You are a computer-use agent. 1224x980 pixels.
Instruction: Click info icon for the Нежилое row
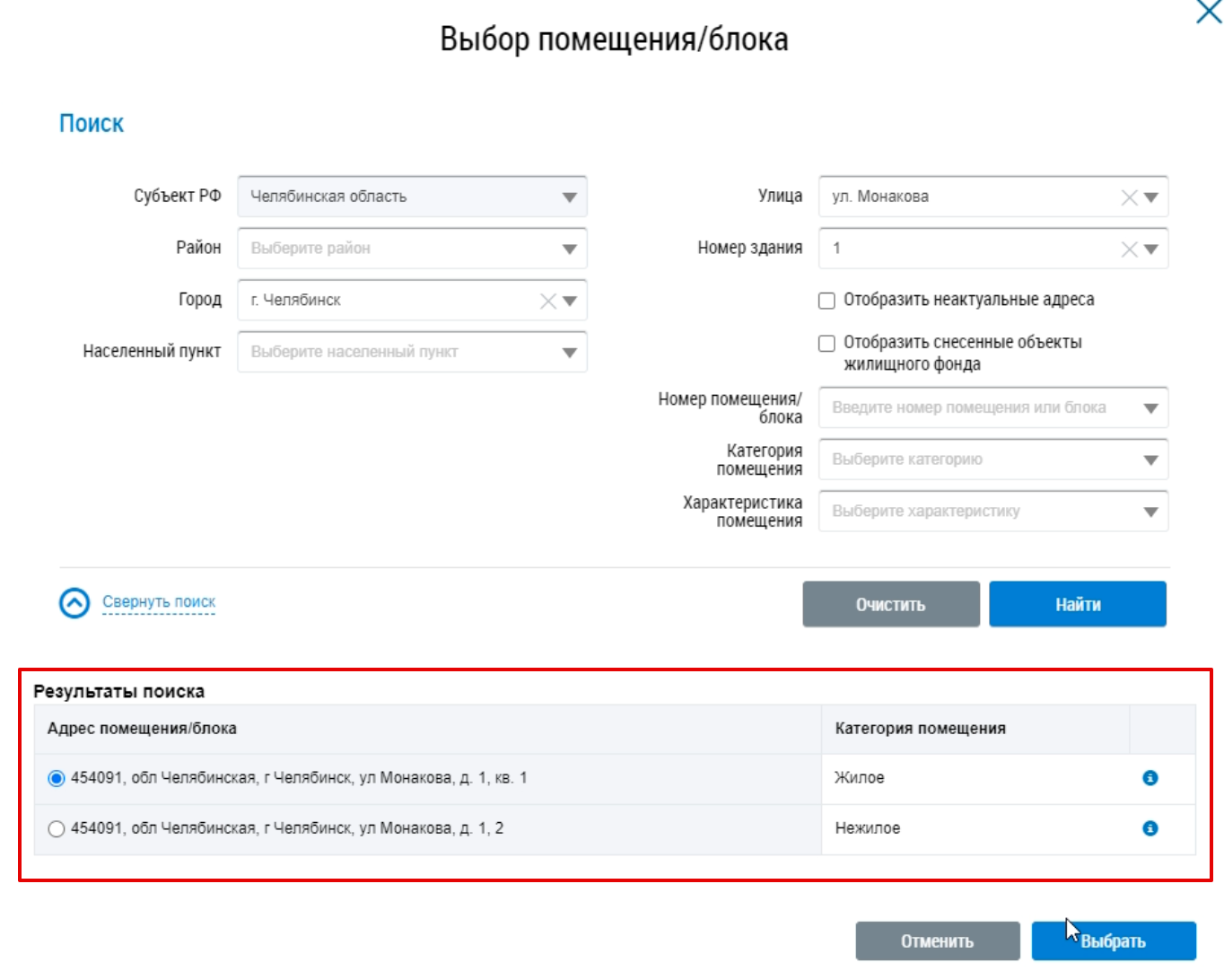(x=1150, y=828)
